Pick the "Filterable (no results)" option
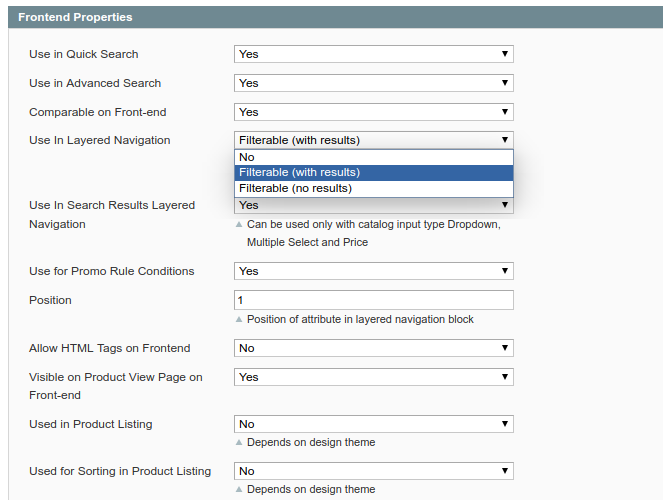 [x=374, y=188]
